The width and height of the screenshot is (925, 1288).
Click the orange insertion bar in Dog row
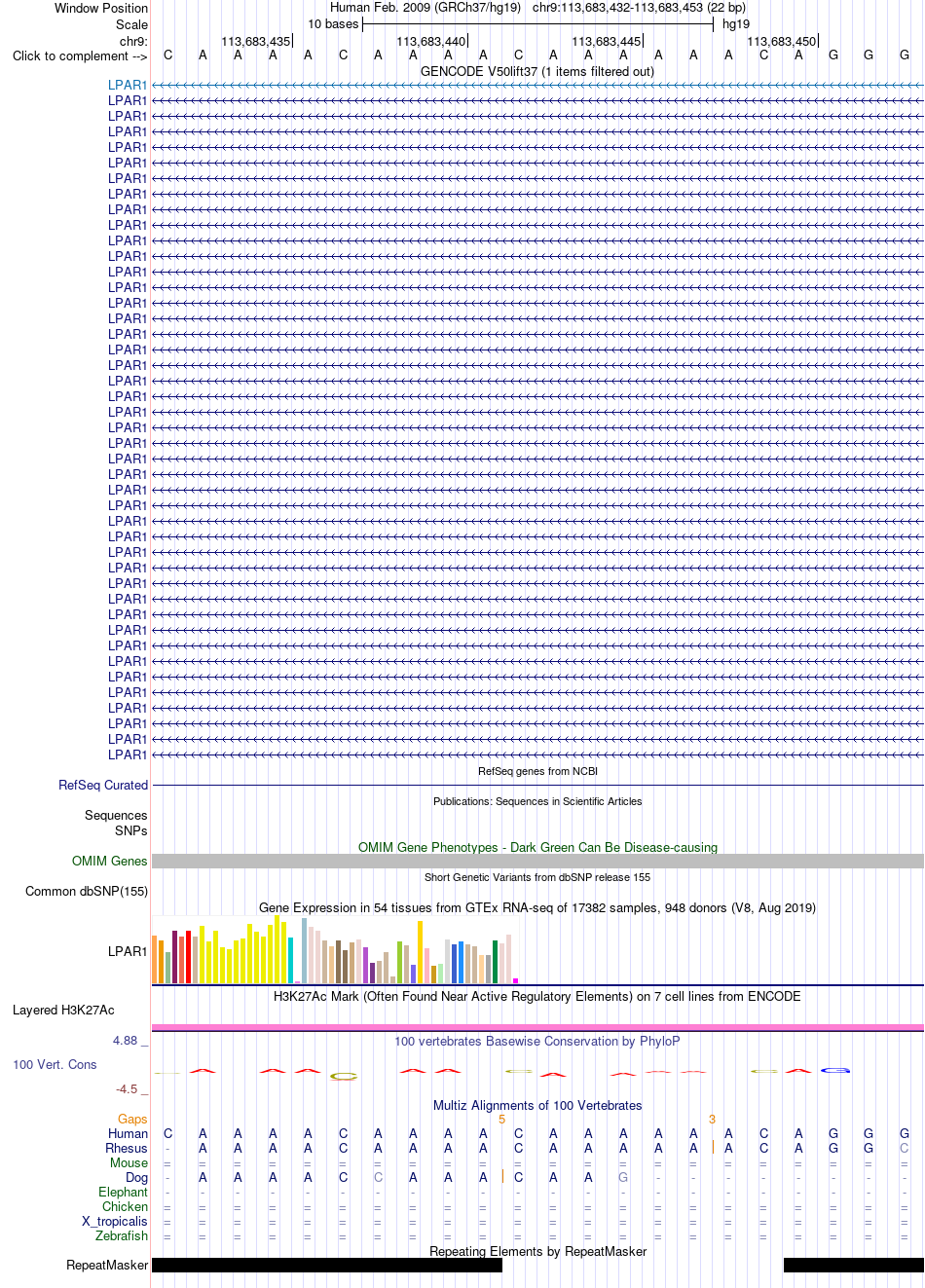pos(502,1176)
